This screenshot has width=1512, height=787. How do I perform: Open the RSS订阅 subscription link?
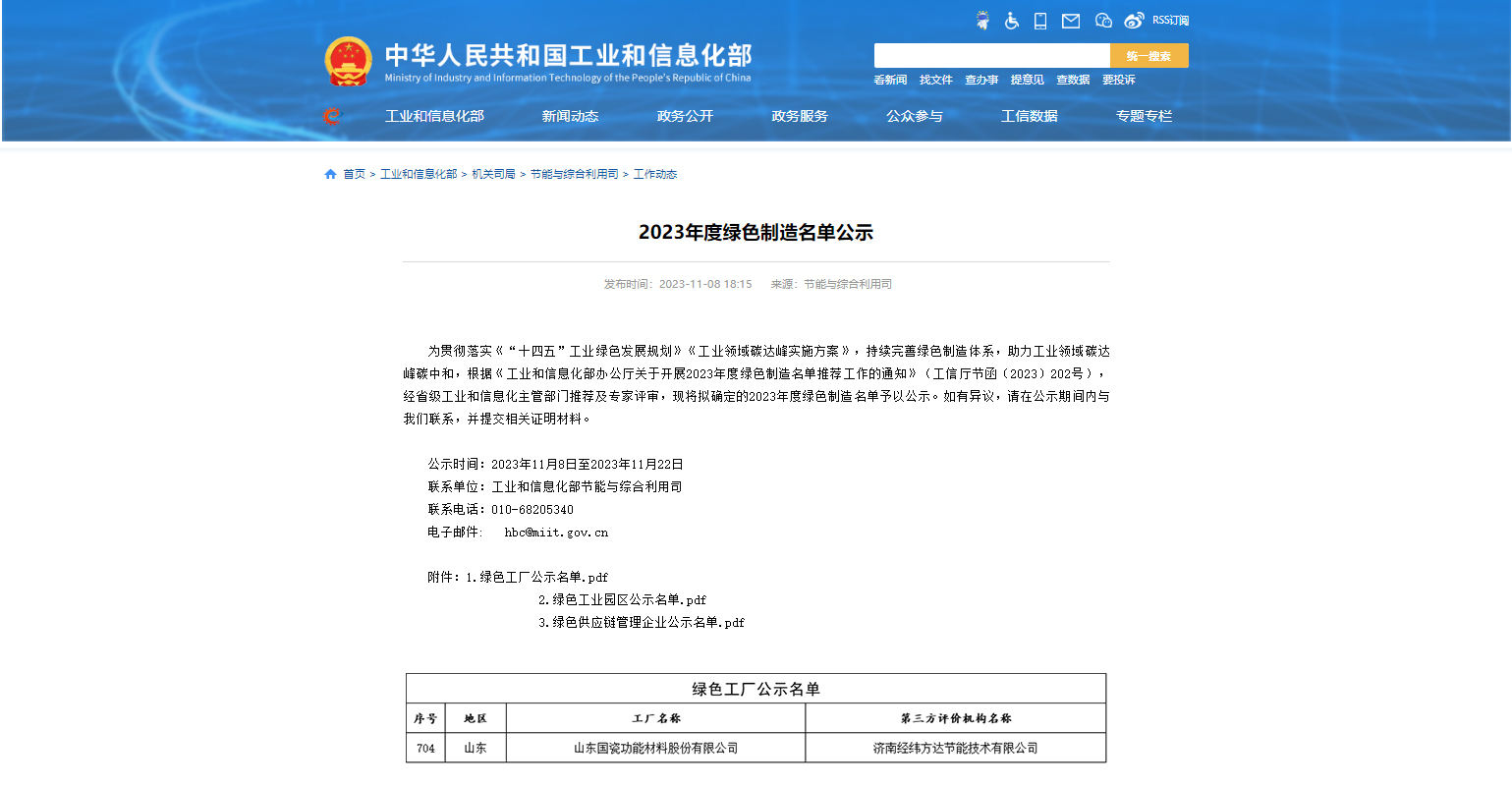click(1169, 20)
